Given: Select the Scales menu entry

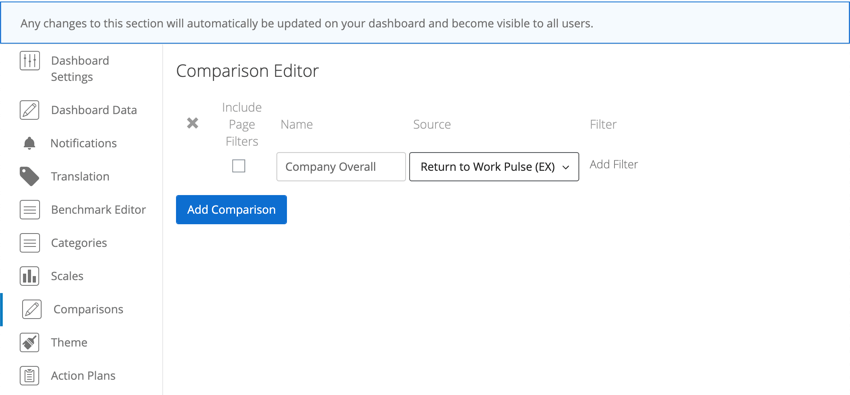Looking at the screenshot, I should [67, 276].
